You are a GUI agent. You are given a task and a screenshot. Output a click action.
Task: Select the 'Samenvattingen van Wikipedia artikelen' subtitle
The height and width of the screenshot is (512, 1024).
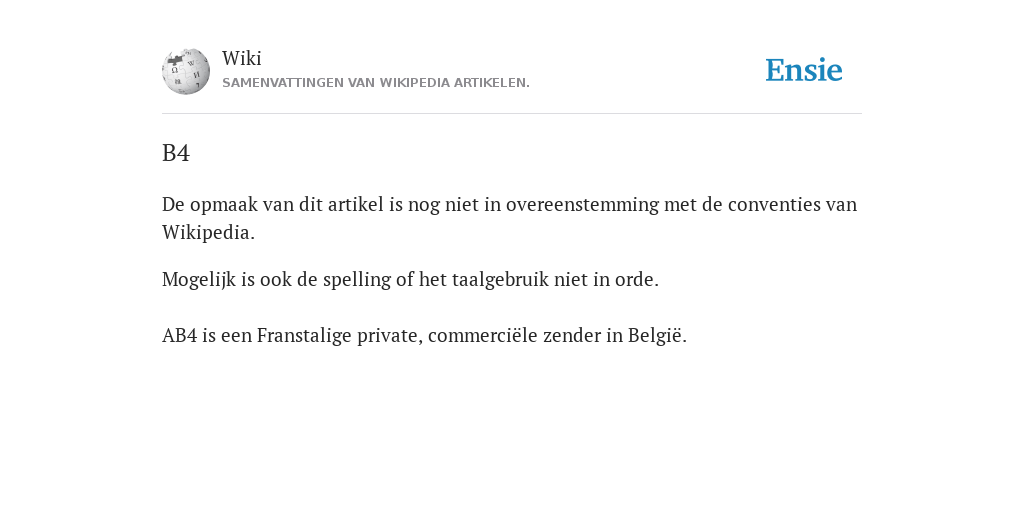click(x=376, y=83)
